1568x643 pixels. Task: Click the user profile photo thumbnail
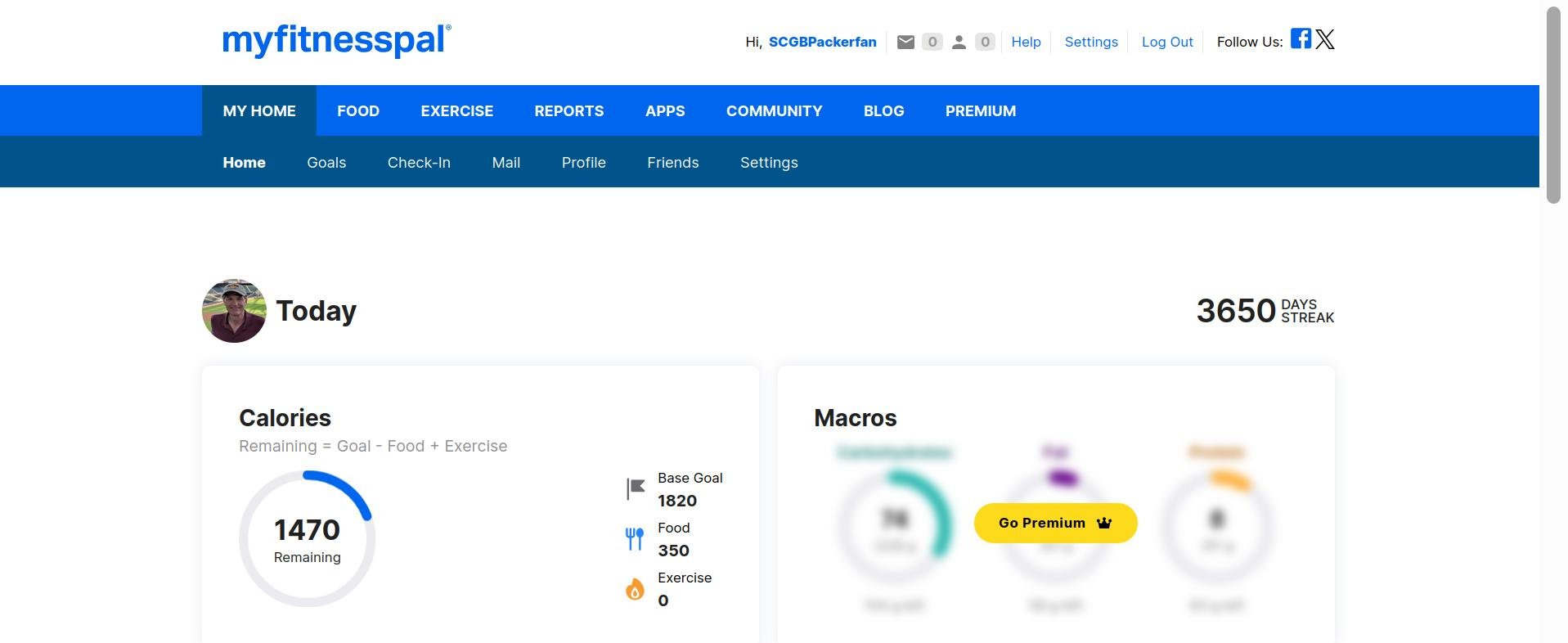[x=234, y=311]
